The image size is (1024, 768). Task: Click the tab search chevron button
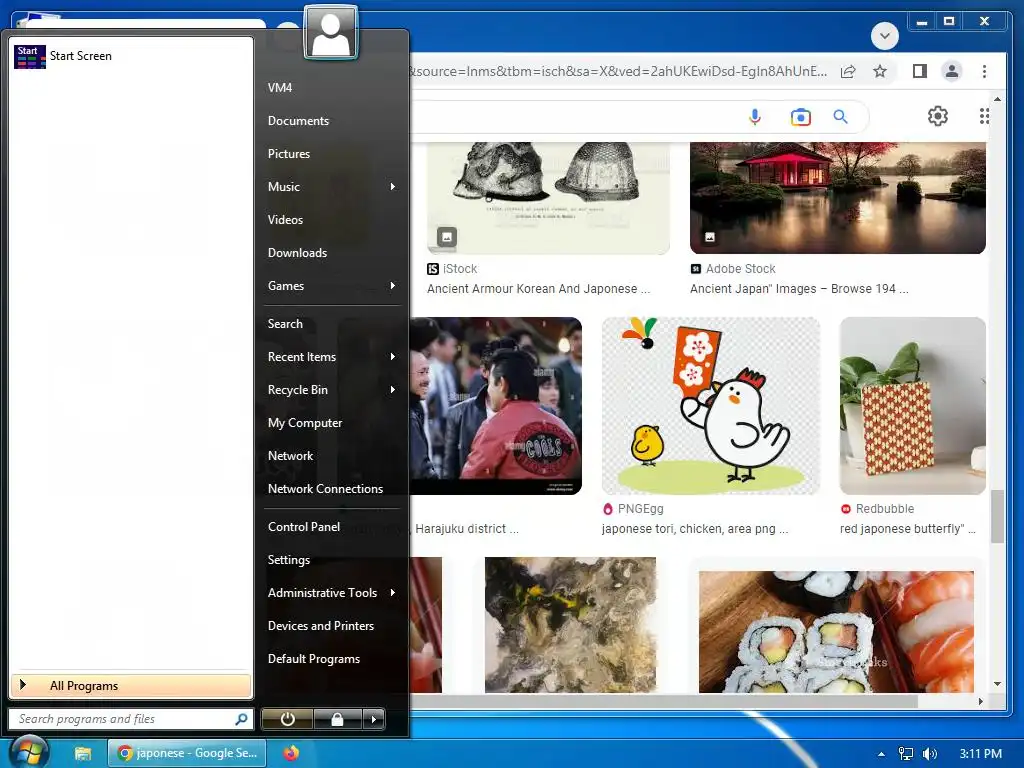coord(885,36)
